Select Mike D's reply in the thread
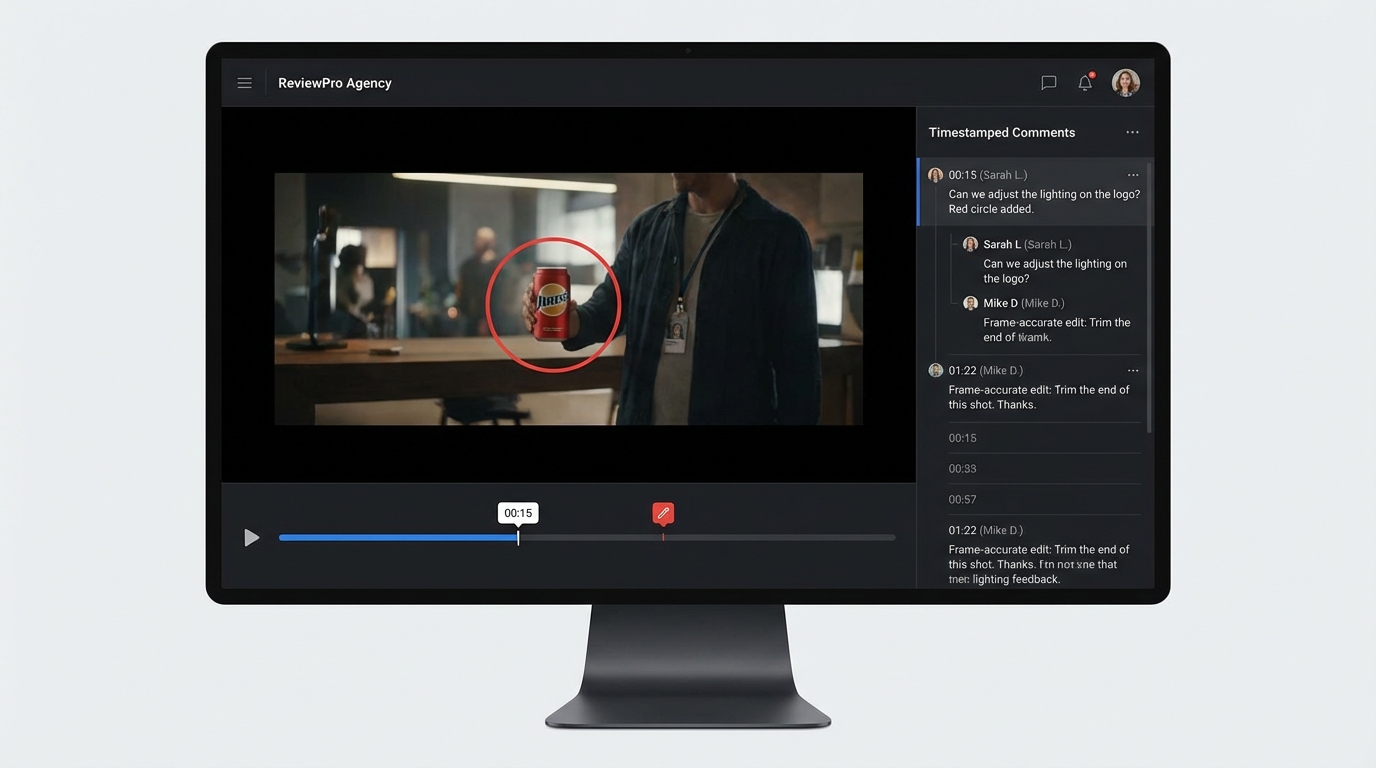Screen dimensions: 1376x768 tap(1054, 321)
